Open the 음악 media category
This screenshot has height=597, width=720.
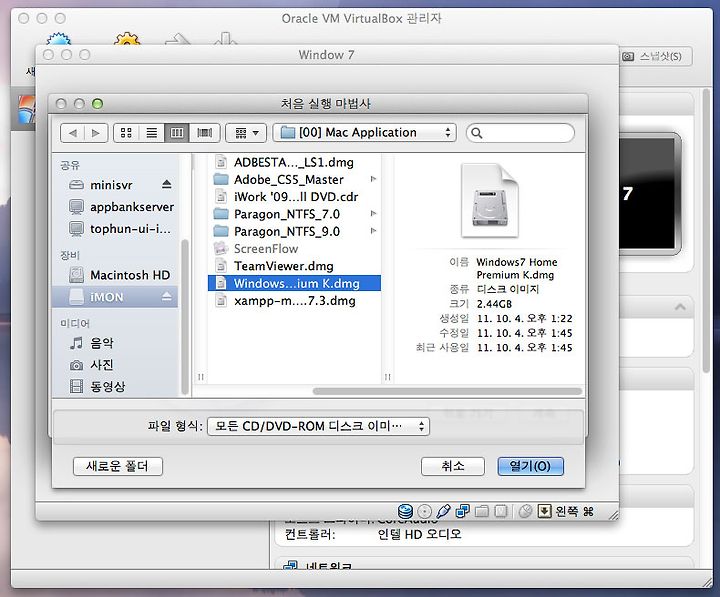92,343
